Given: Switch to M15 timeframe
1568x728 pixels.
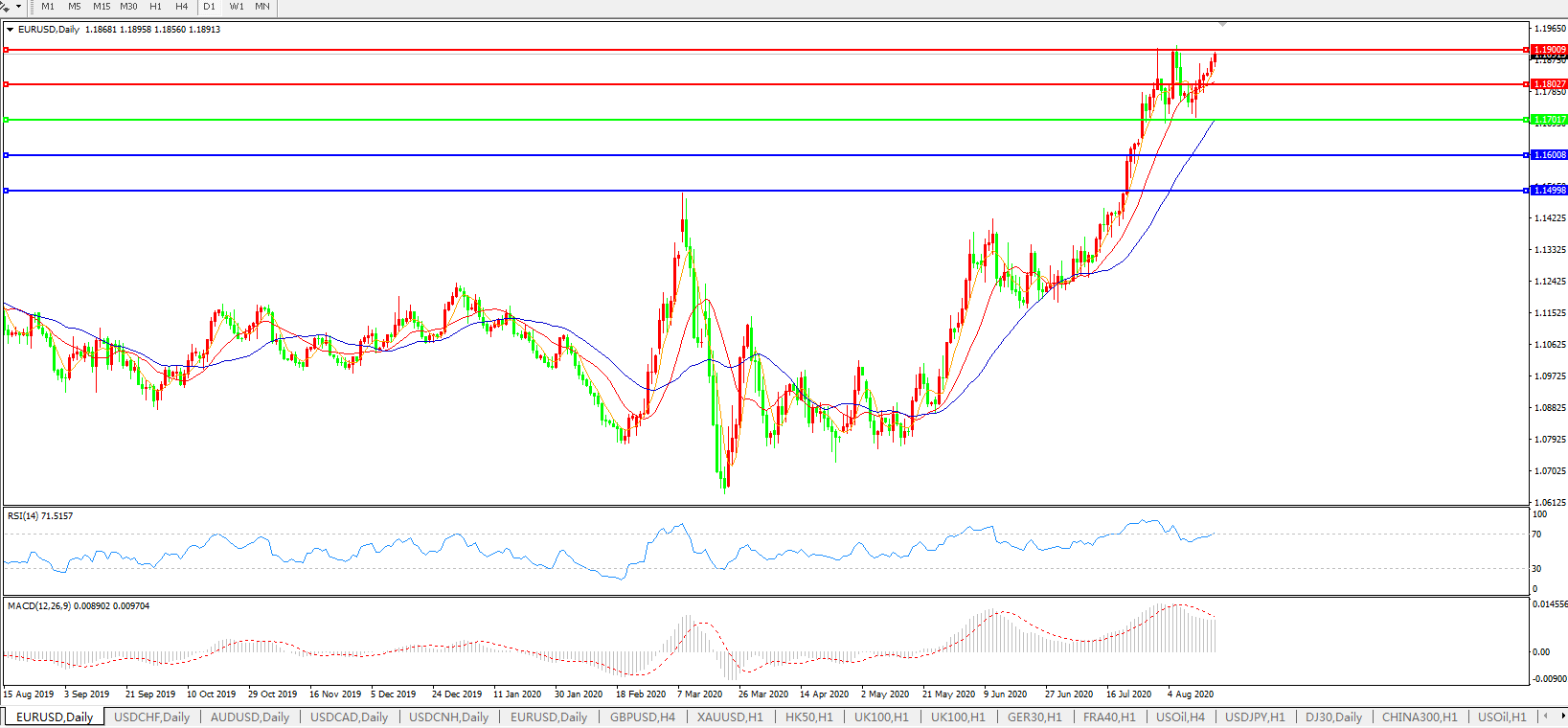Looking at the screenshot, I should (x=102, y=7).
